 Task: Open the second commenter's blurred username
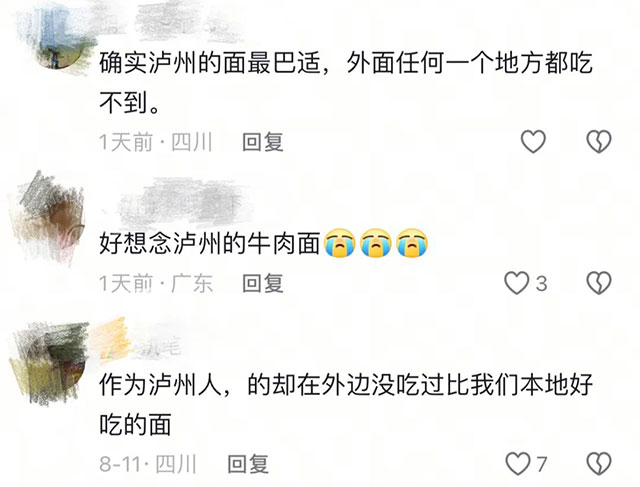[180, 202]
